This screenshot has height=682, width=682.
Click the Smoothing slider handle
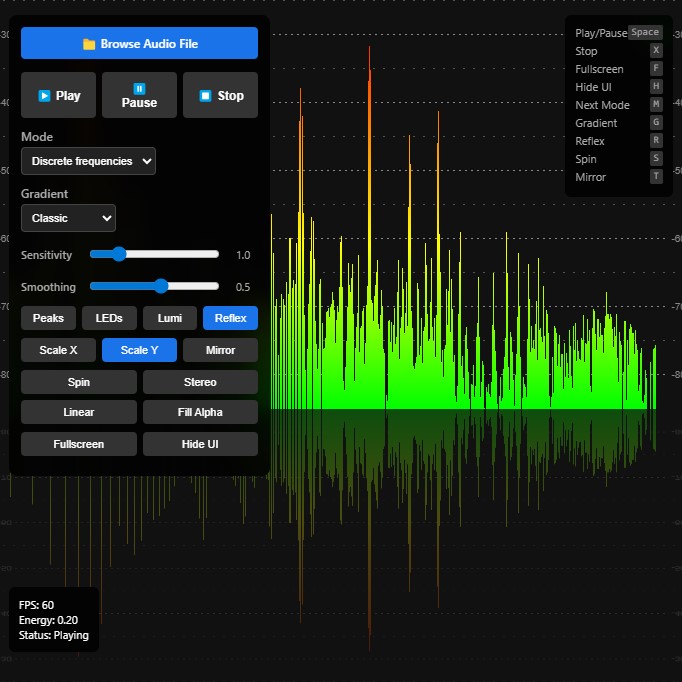(161, 286)
